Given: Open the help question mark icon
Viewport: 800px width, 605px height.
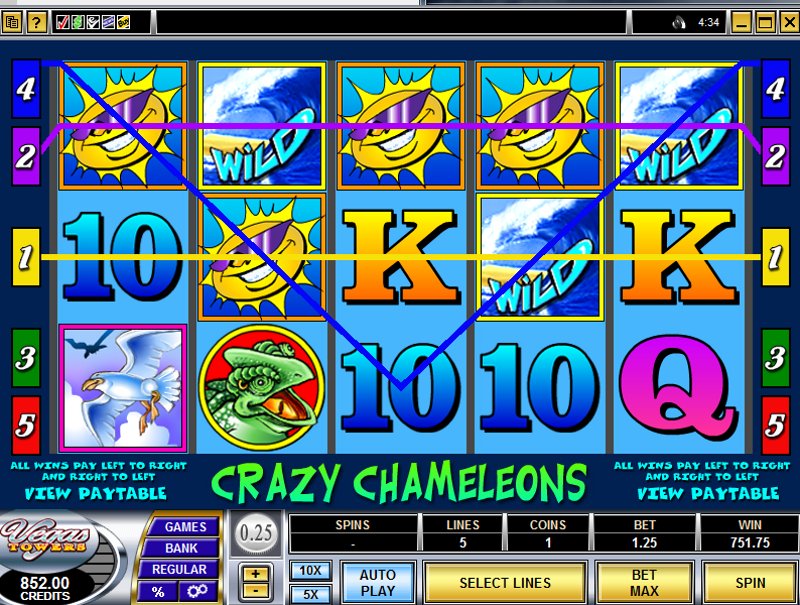Looking at the screenshot, I should click(x=36, y=22).
